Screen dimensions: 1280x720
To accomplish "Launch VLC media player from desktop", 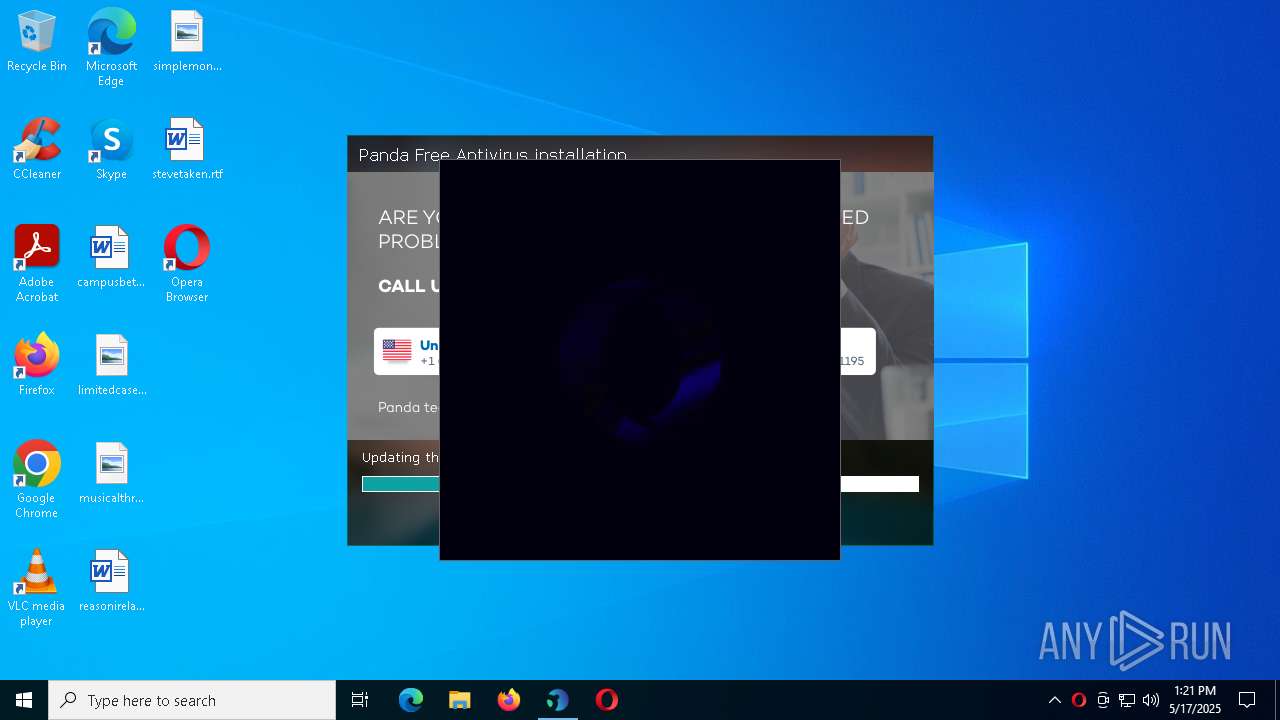I will 37,589.
